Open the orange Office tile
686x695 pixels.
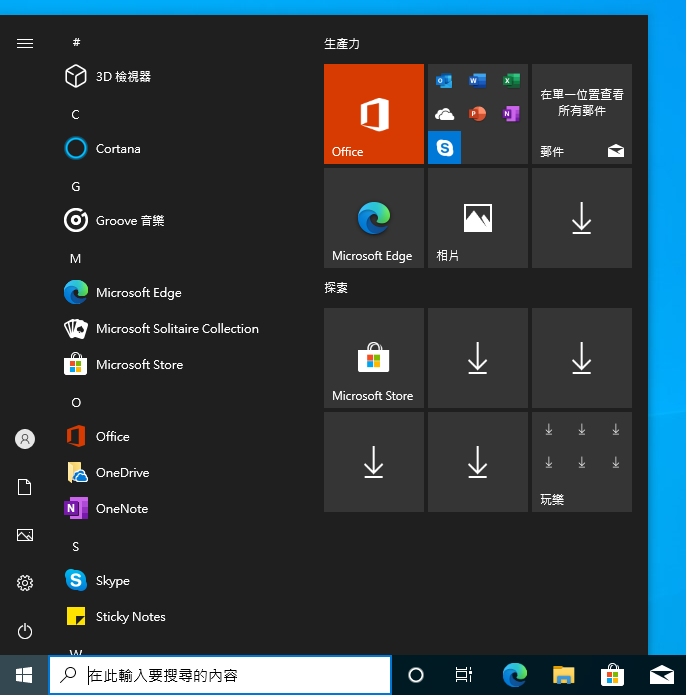tap(374, 114)
